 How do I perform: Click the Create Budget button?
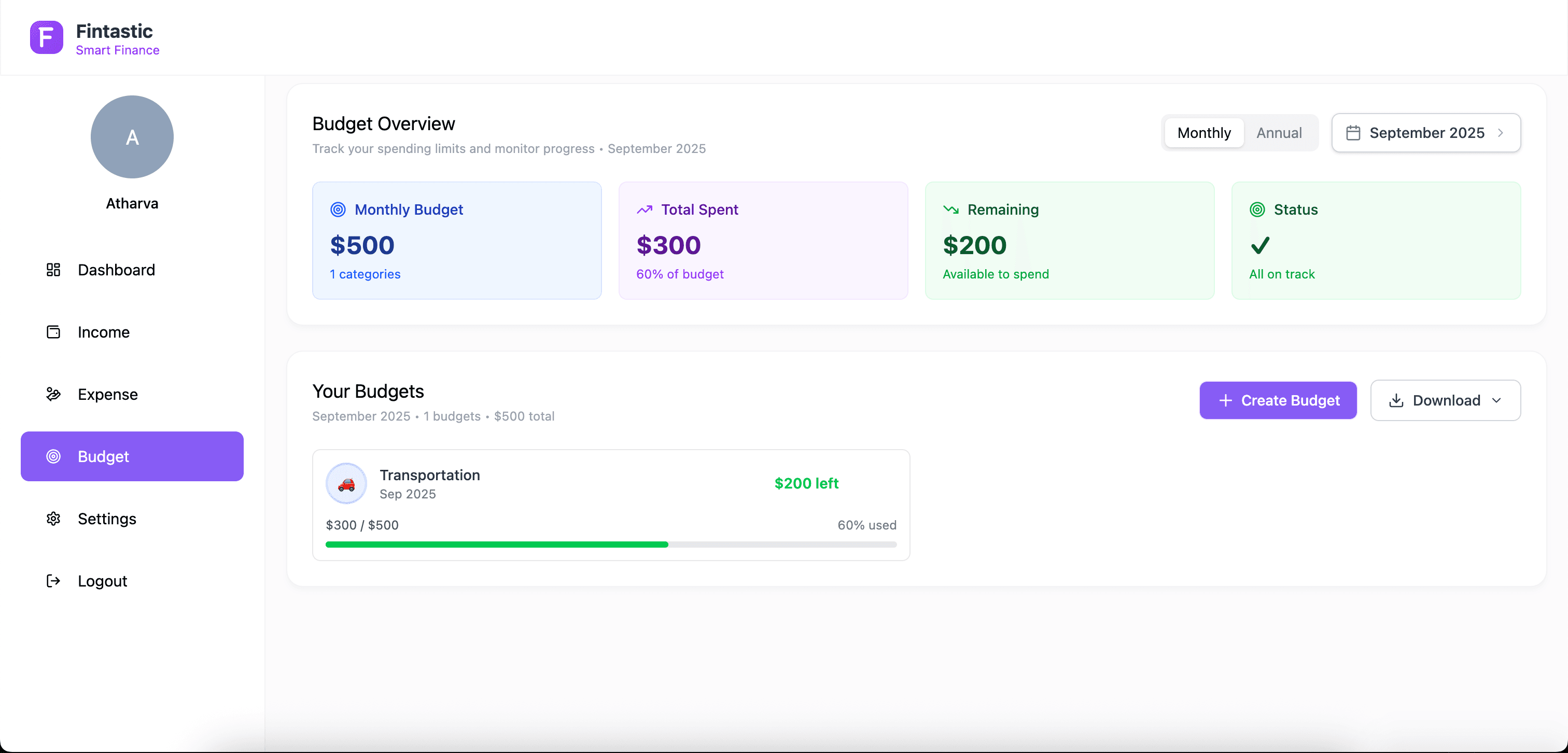[1278, 400]
